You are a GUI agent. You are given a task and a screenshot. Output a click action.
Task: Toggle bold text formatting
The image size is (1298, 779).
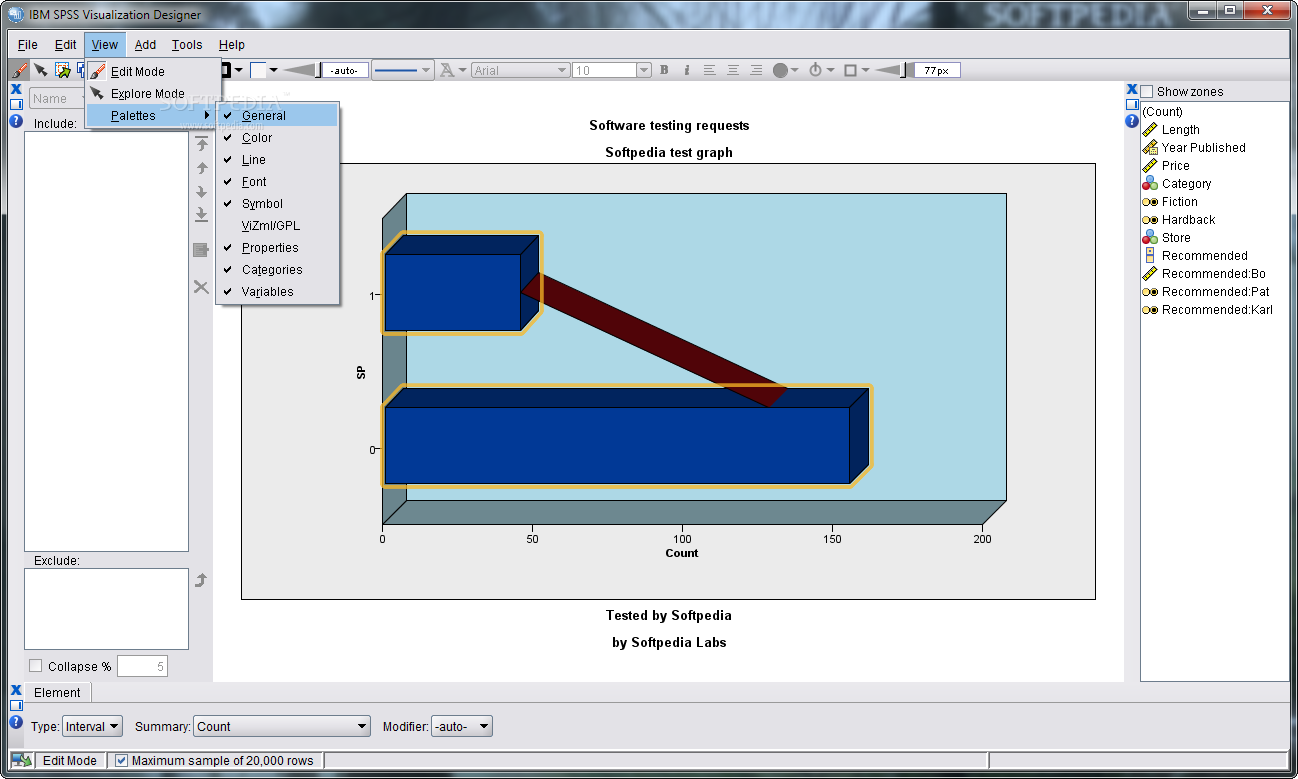pyautogui.click(x=666, y=70)
